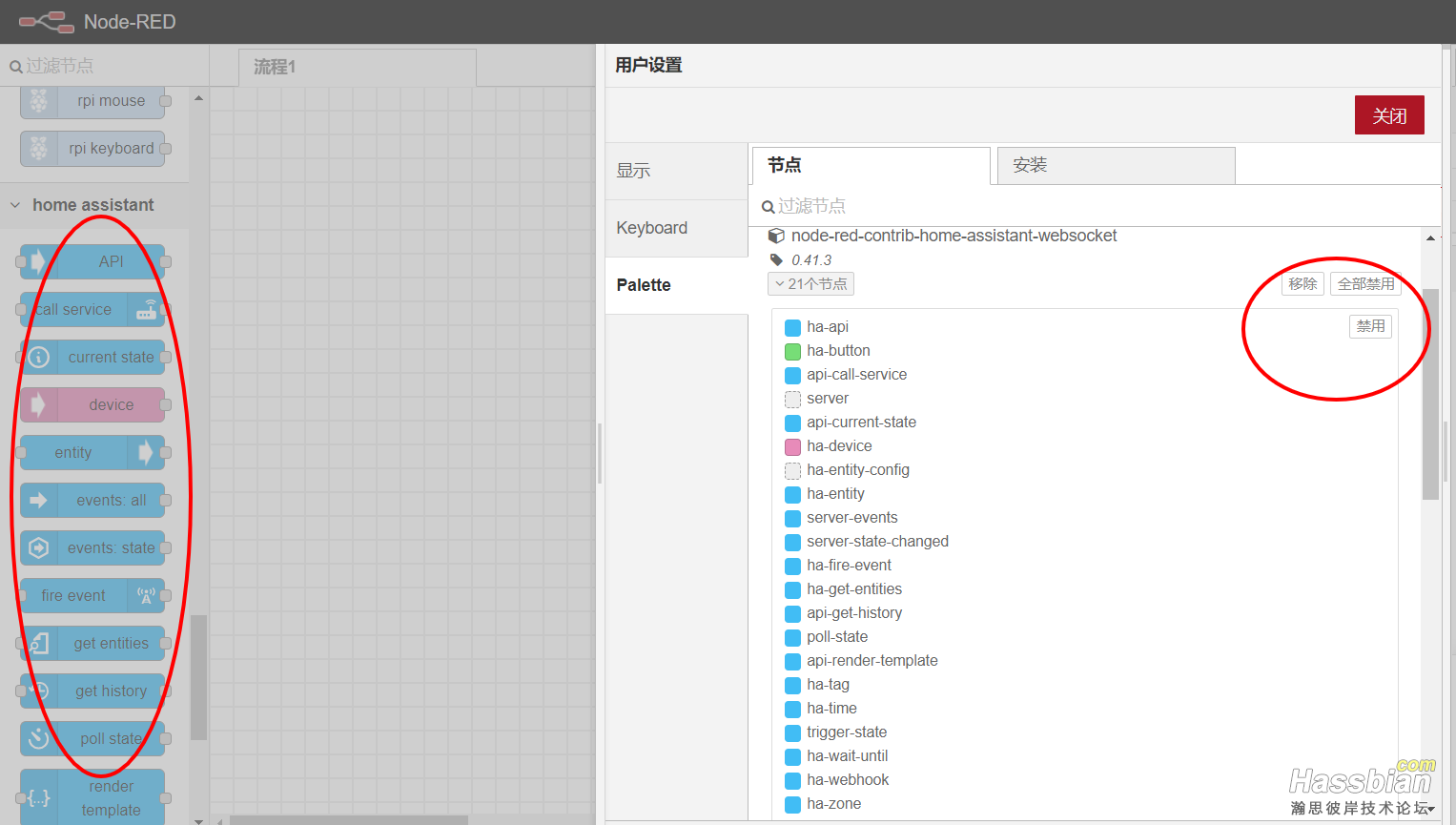
Task: Focus the settings 过滤节点 filter field
Action: (x=1097, y=206)
